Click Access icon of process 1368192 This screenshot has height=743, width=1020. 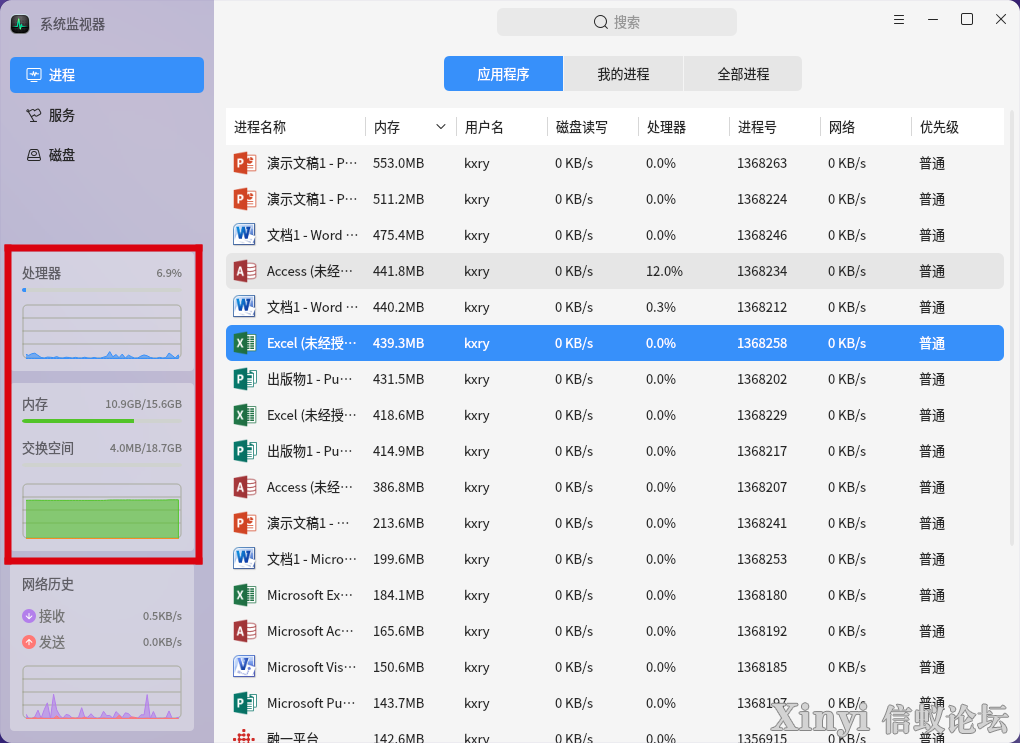click(245, 631)
